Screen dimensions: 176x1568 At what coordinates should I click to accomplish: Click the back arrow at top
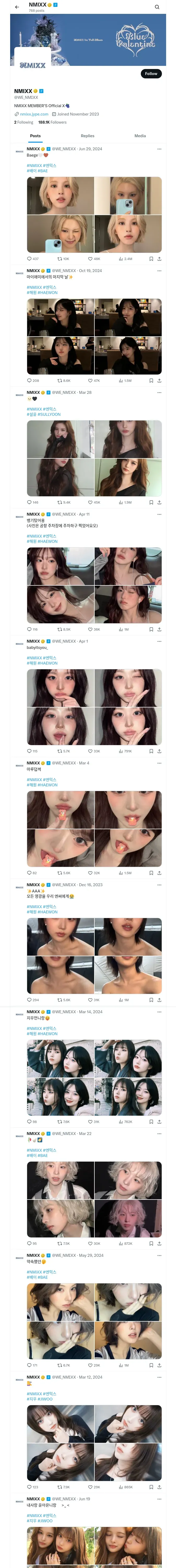(x=17, y=7)
